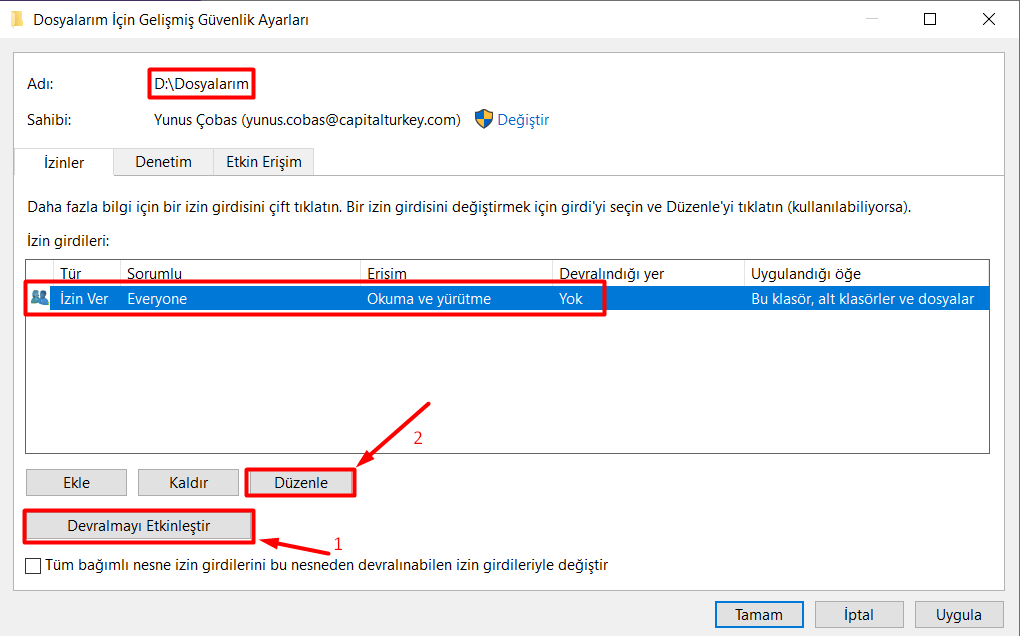Open the Değiştir owner link
The width and height of the screenshot is (1020, 636).
(x=523, y=120)
